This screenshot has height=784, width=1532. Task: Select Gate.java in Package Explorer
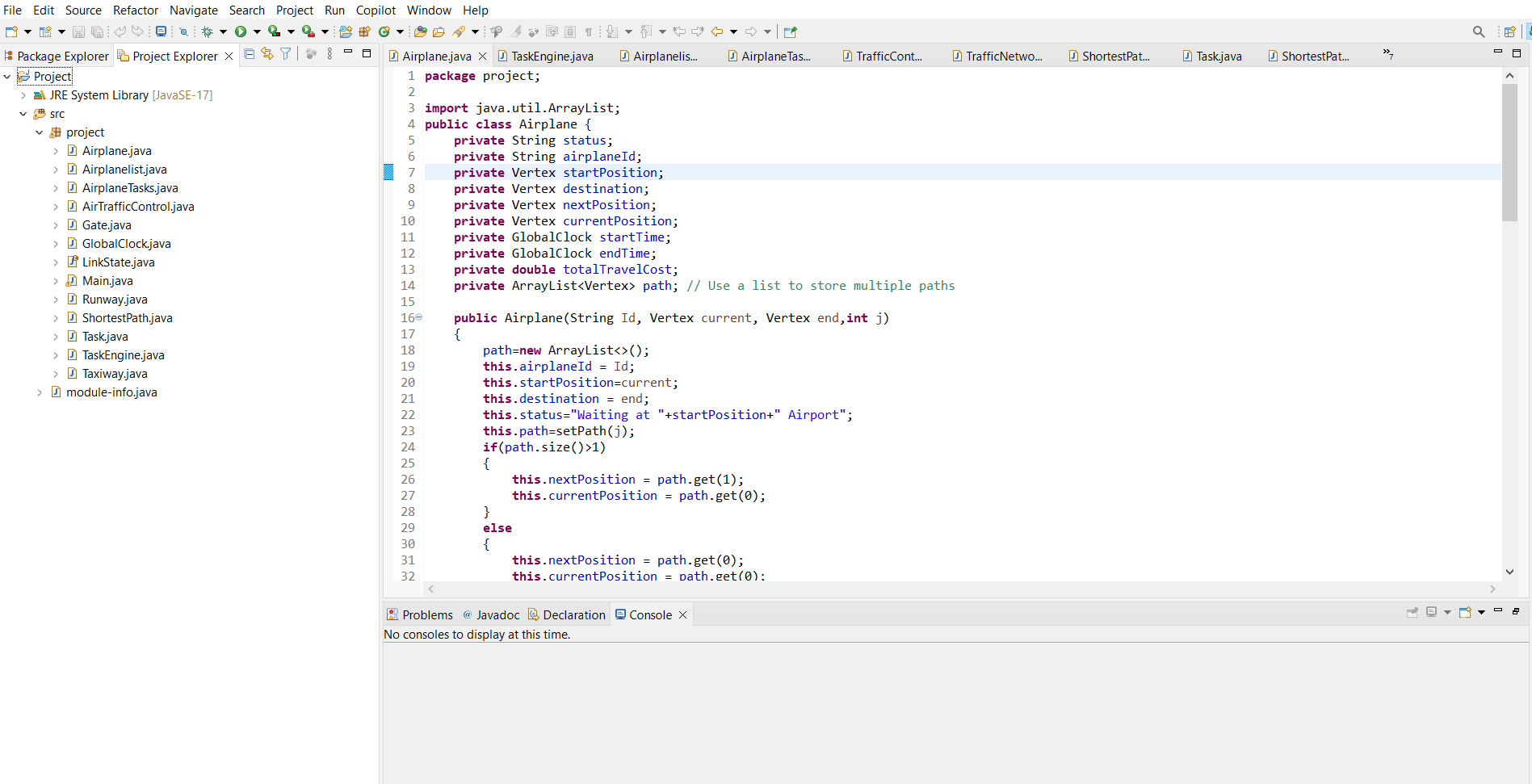(x=107, y=224)
